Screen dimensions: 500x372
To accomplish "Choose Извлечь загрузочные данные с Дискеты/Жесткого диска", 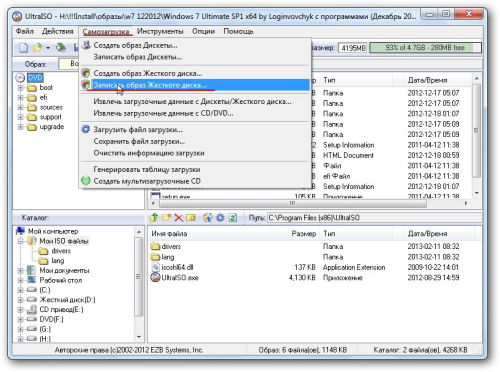I will click(195, 101).
